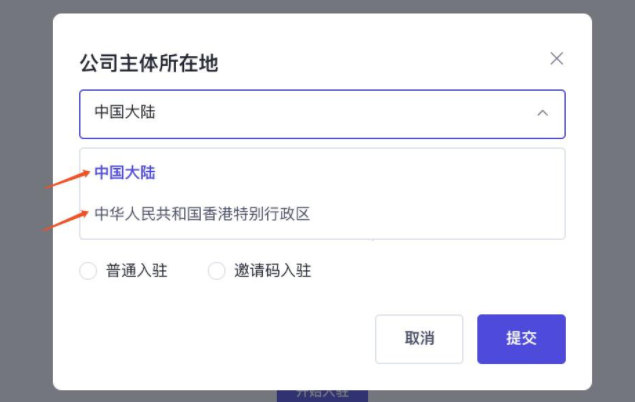Open the 公司主体所在地 select box showing 中国大陆
Viewport: 635px width, 402px height.
322,114
